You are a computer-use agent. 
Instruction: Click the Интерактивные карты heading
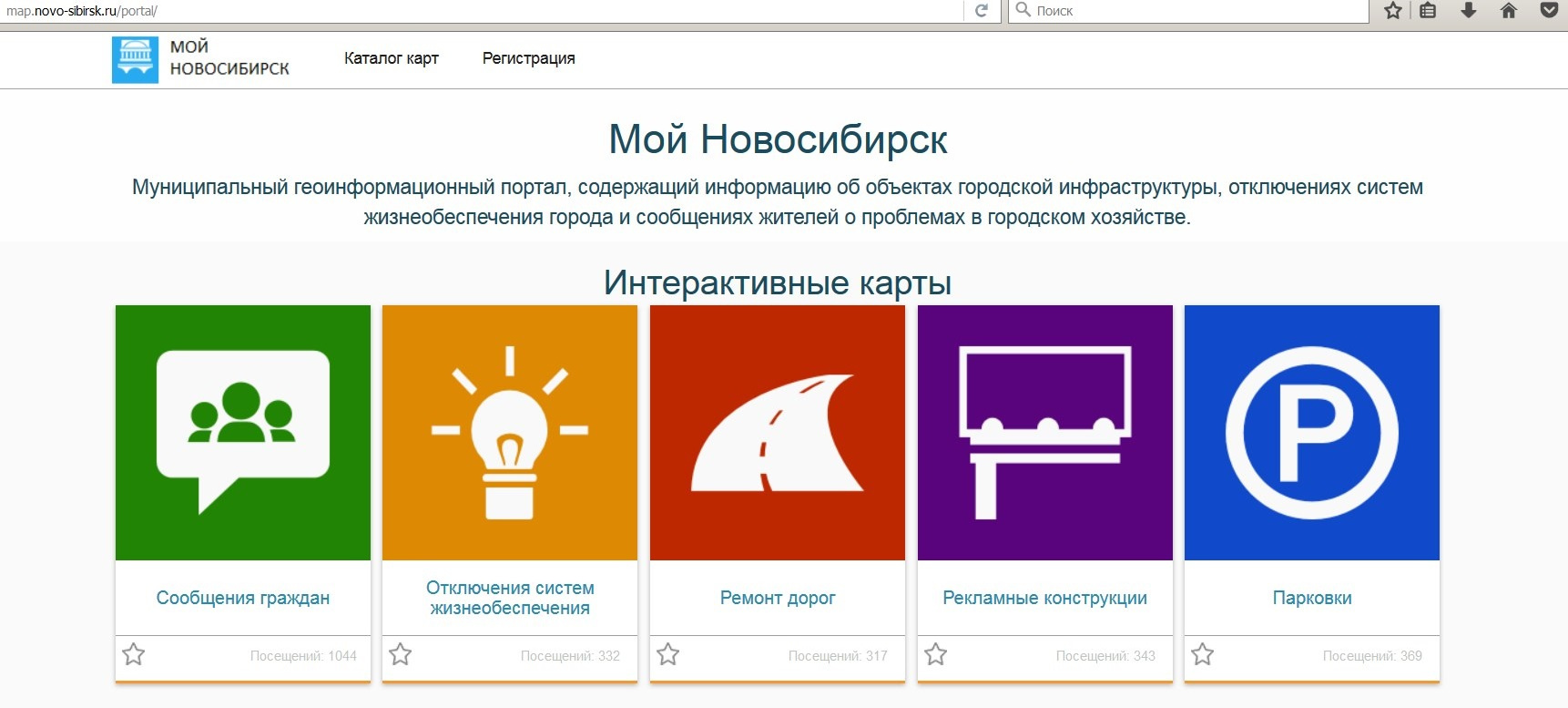(778, 282)
